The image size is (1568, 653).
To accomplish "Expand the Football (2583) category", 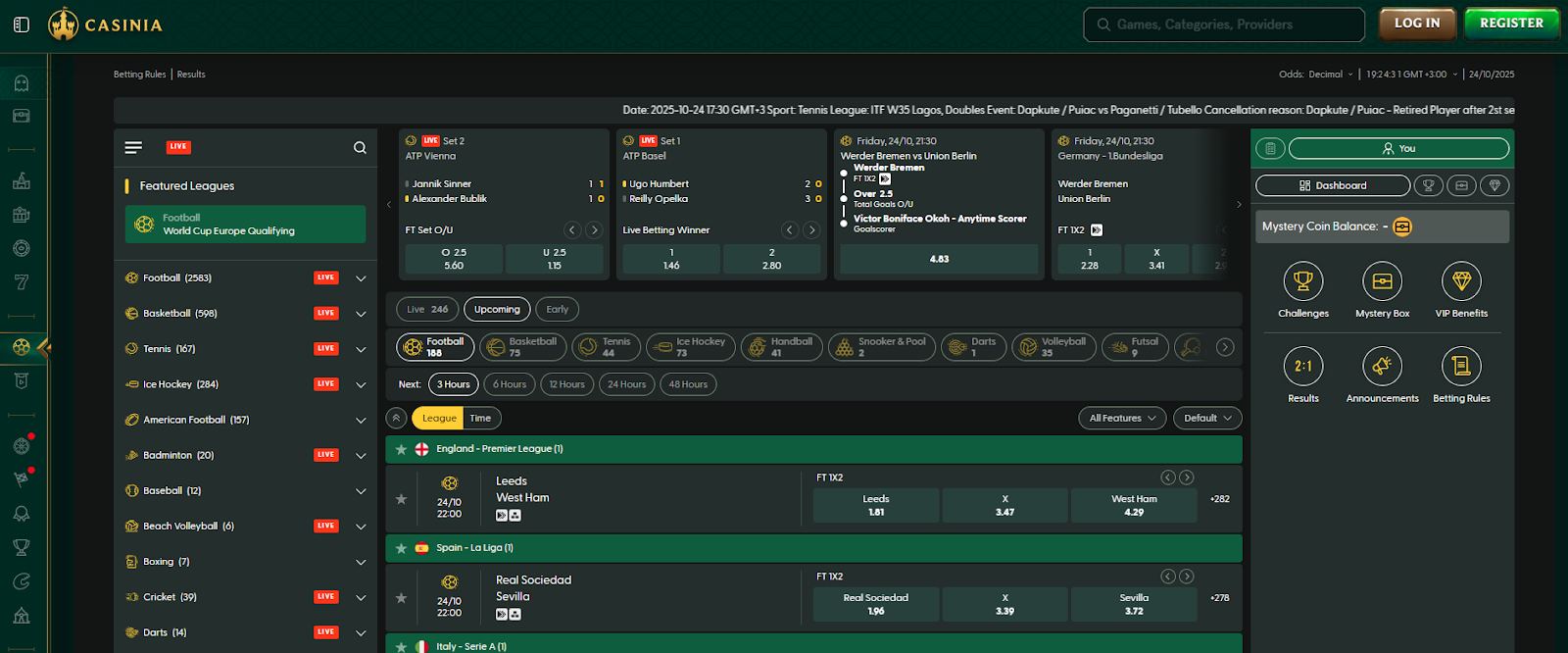I will tap(361, 278).
